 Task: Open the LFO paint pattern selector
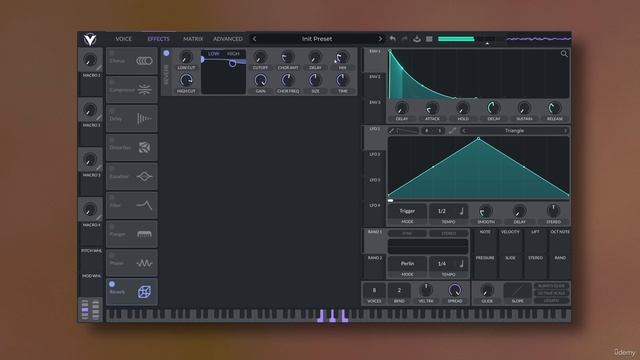coord(408,131)
